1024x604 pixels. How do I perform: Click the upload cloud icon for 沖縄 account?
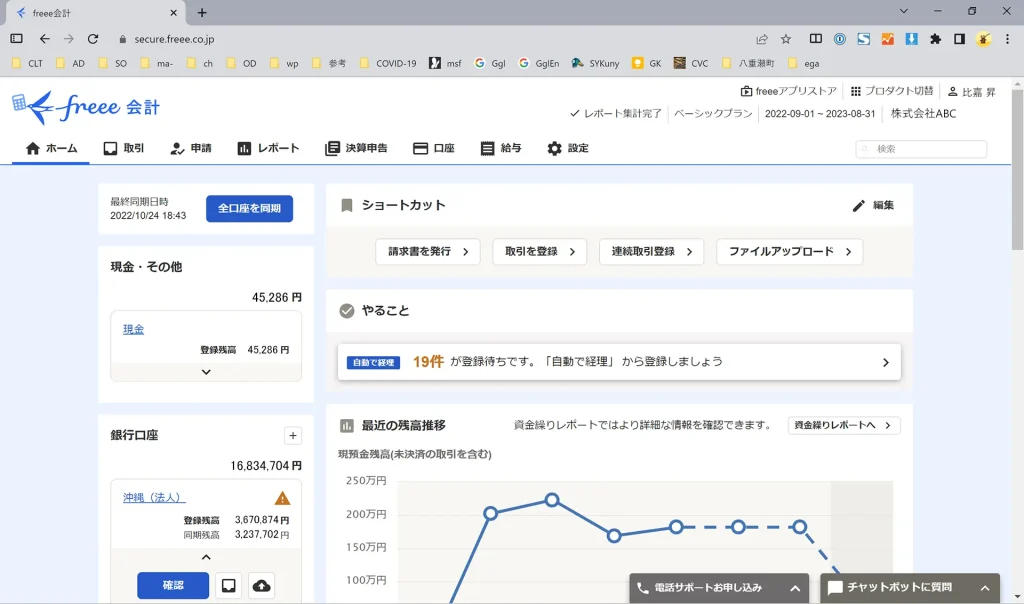[261, 586]
